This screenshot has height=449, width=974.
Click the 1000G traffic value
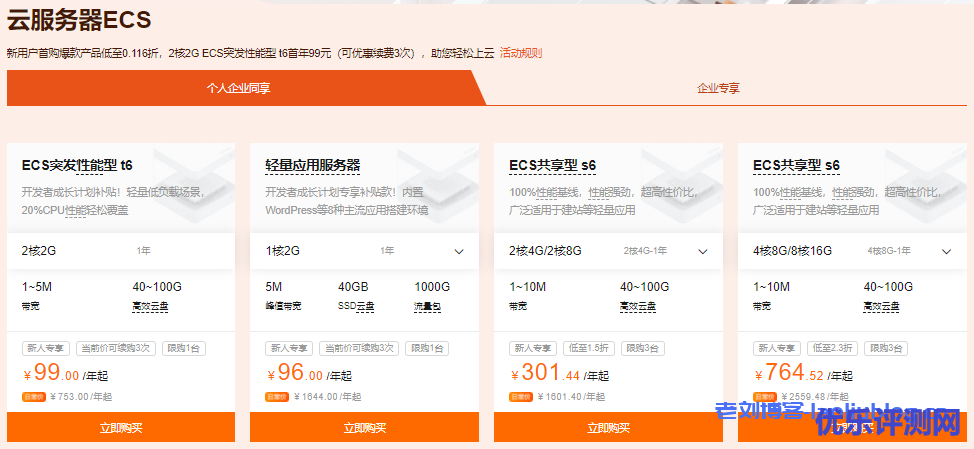click(x=432, y=287)
